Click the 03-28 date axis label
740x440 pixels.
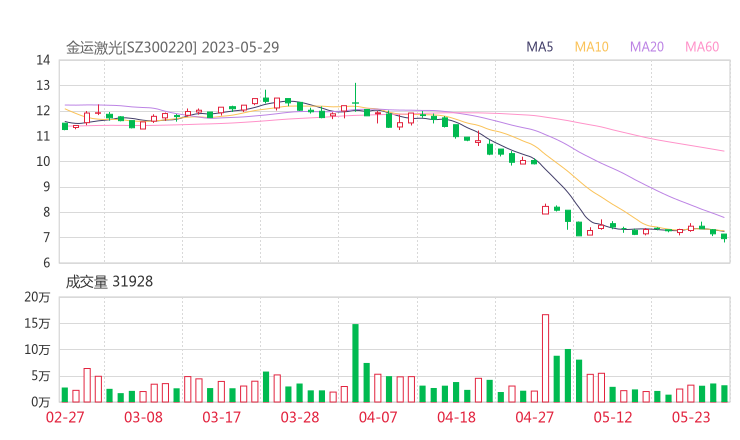300,417
